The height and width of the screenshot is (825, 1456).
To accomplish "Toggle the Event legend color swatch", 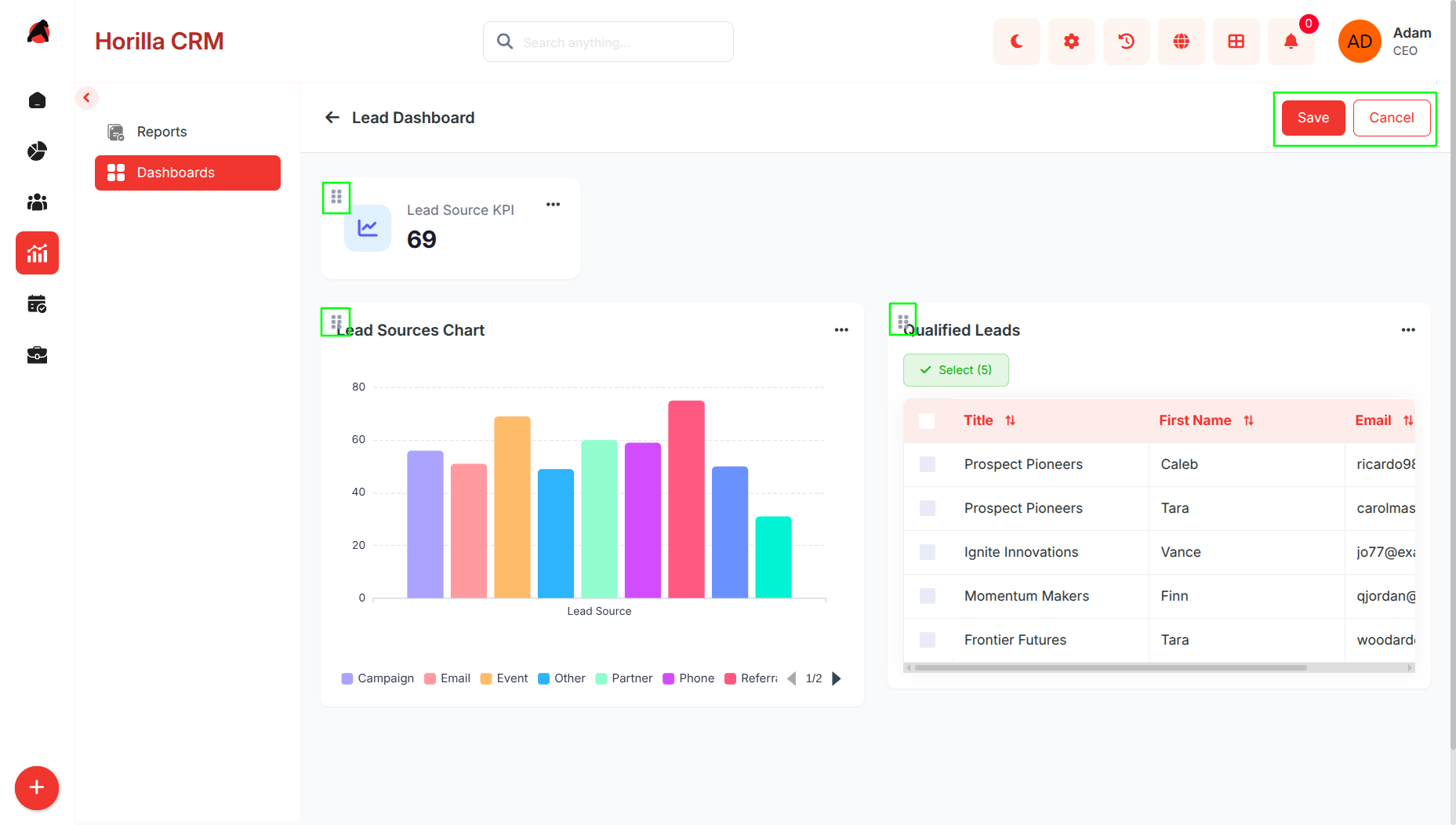I will coord(486,678).
